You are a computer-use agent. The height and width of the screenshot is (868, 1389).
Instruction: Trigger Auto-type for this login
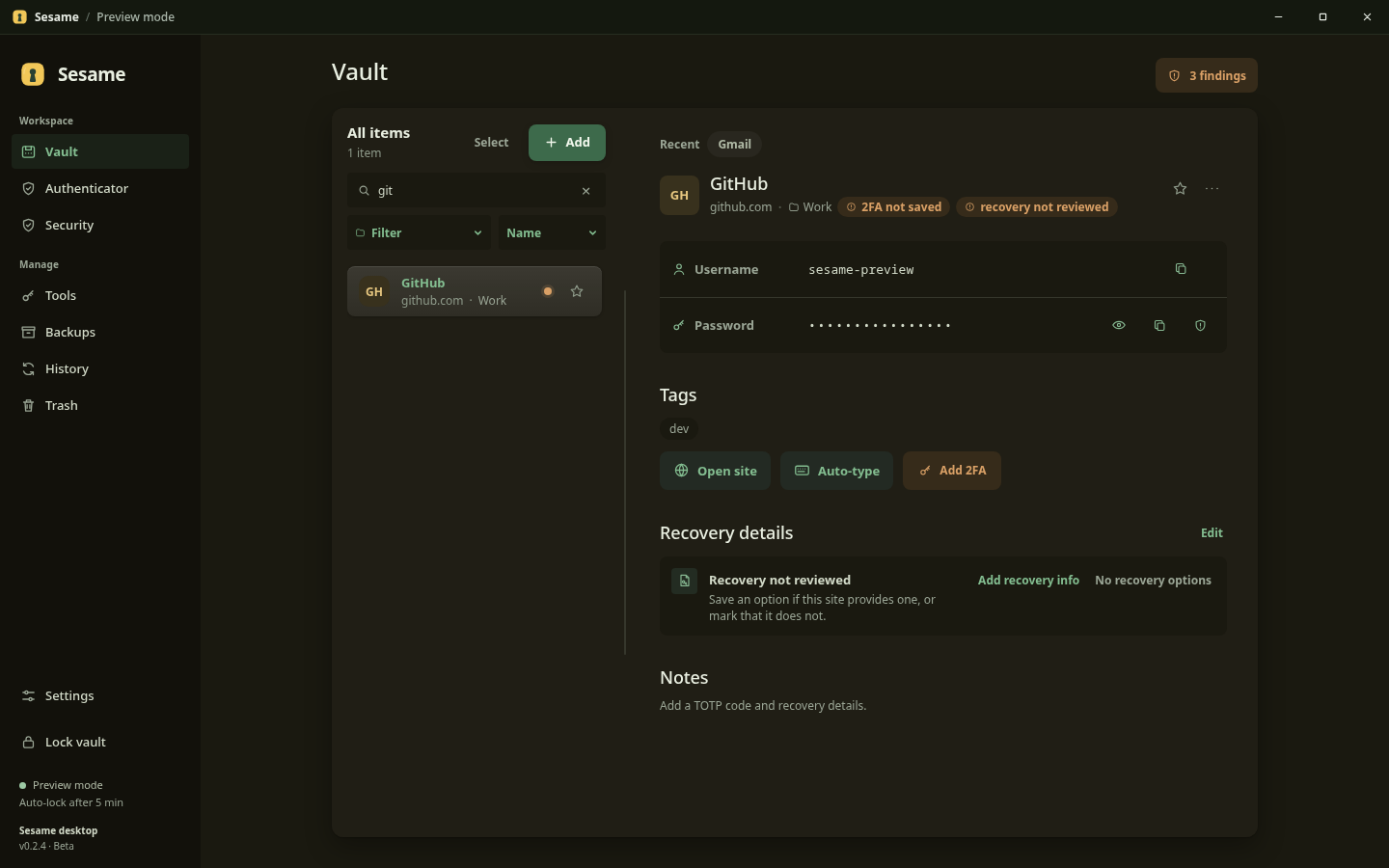[836, 471]
